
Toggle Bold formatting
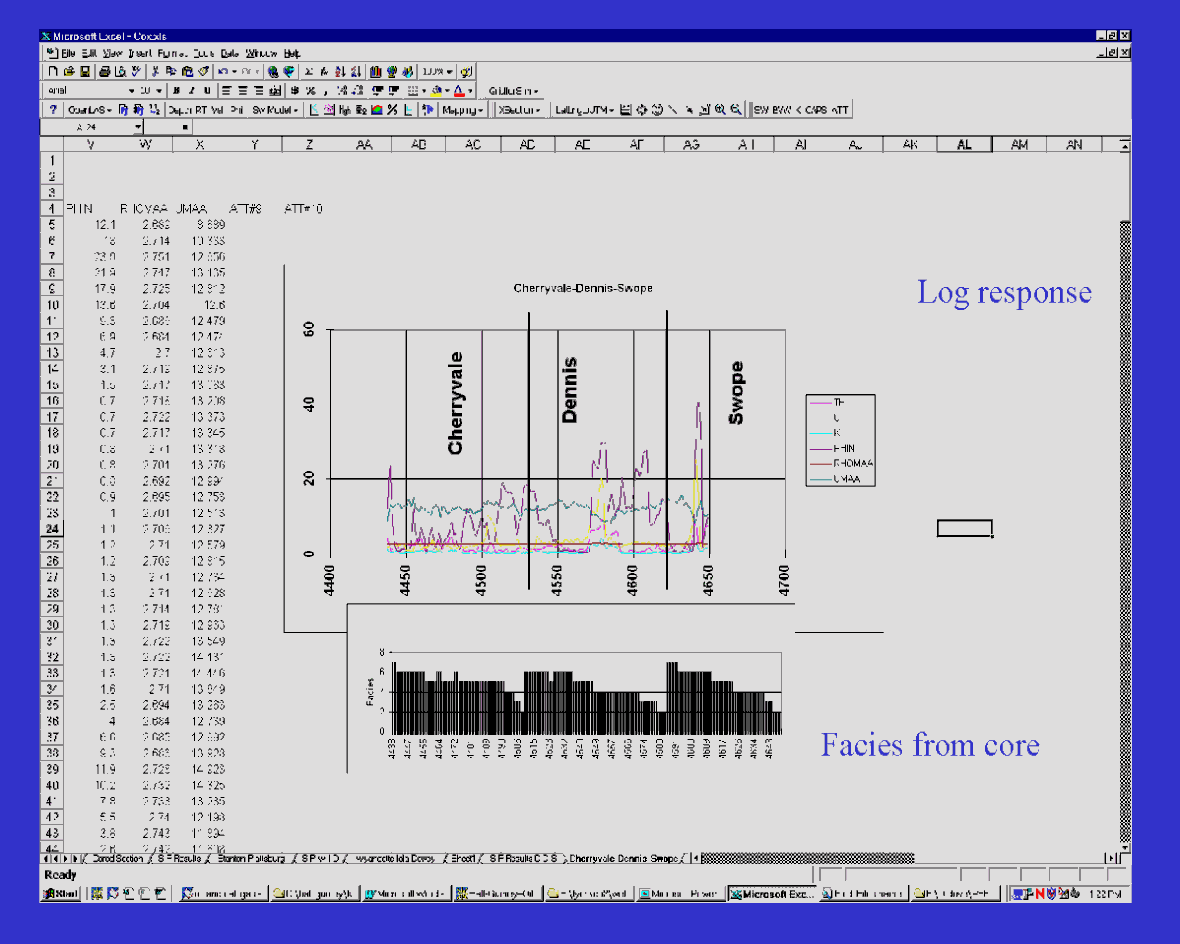(x=176, y=91)
